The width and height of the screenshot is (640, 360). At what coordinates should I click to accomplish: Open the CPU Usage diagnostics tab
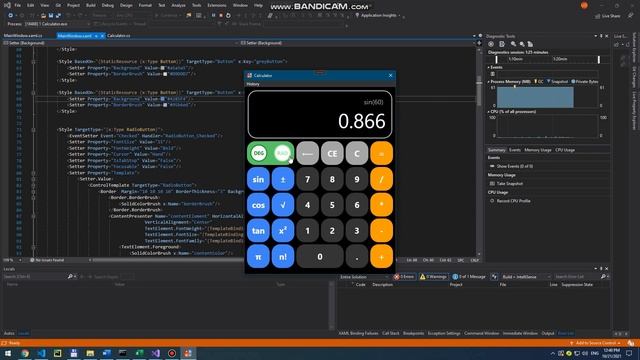click(565, 150)
